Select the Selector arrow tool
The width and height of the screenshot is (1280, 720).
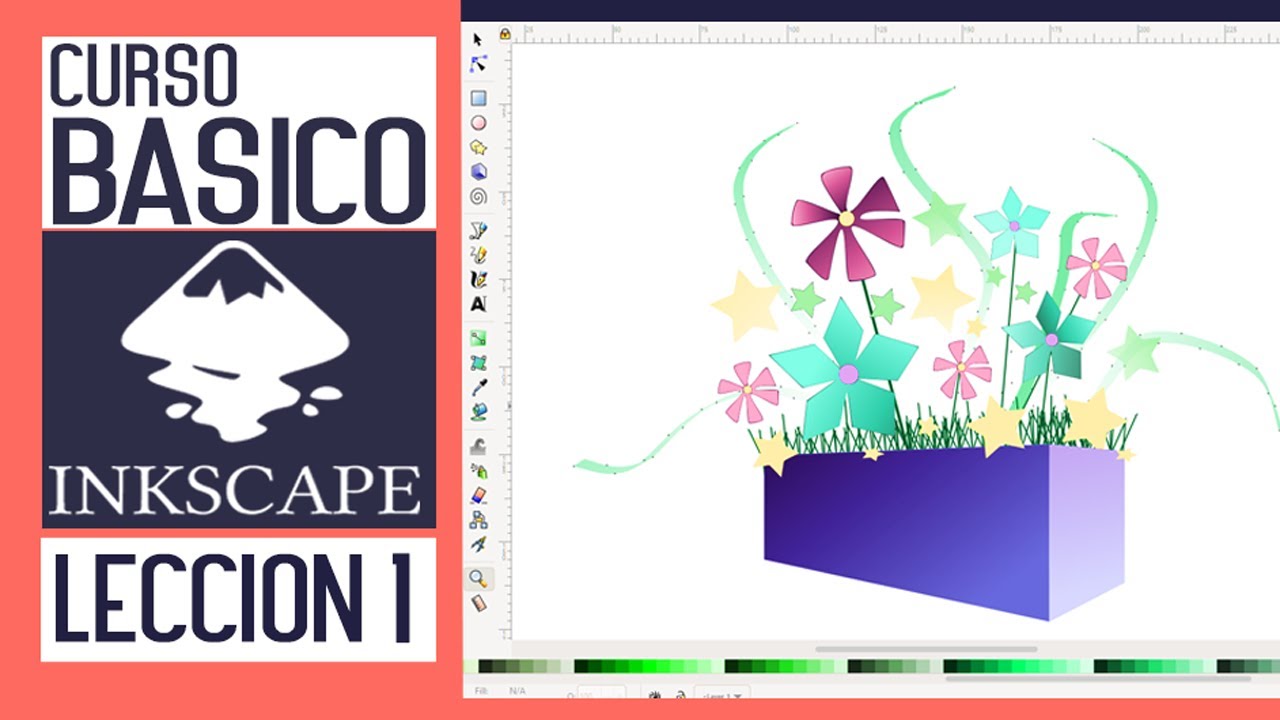point(478,39)
